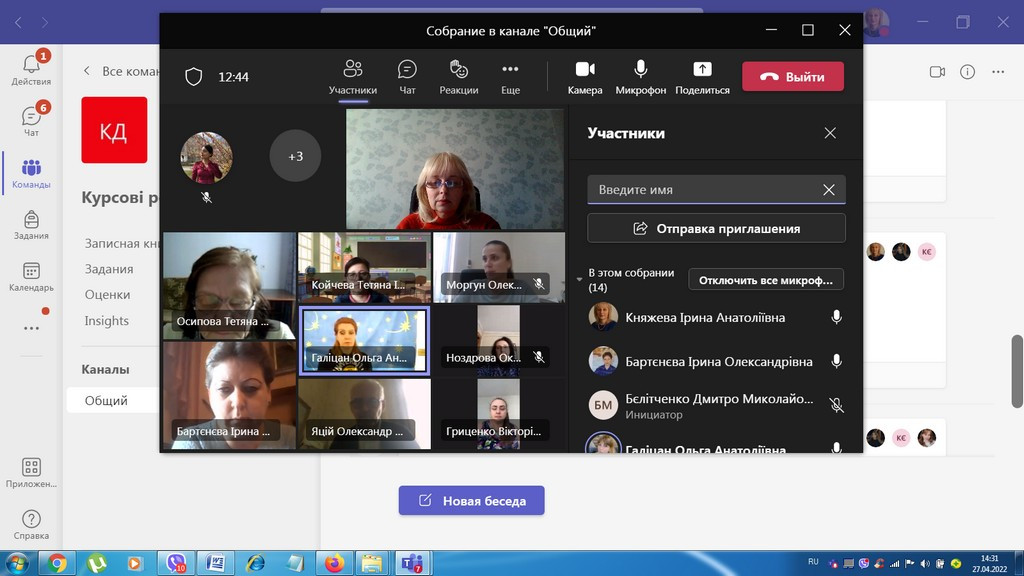Open Календарь in left sidebar
Screen dimensions: 1024x576
pyautogui.click(x=31, y=275)
